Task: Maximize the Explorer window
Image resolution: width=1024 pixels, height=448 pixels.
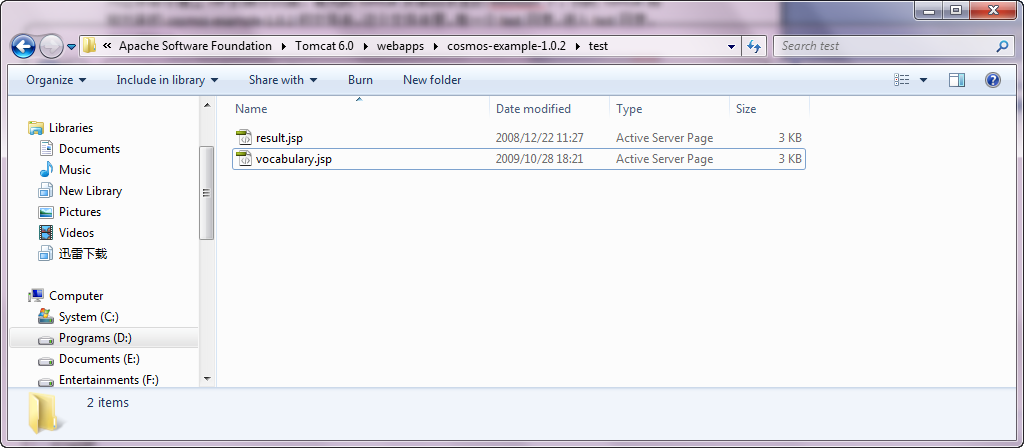Action: (956, 10)
